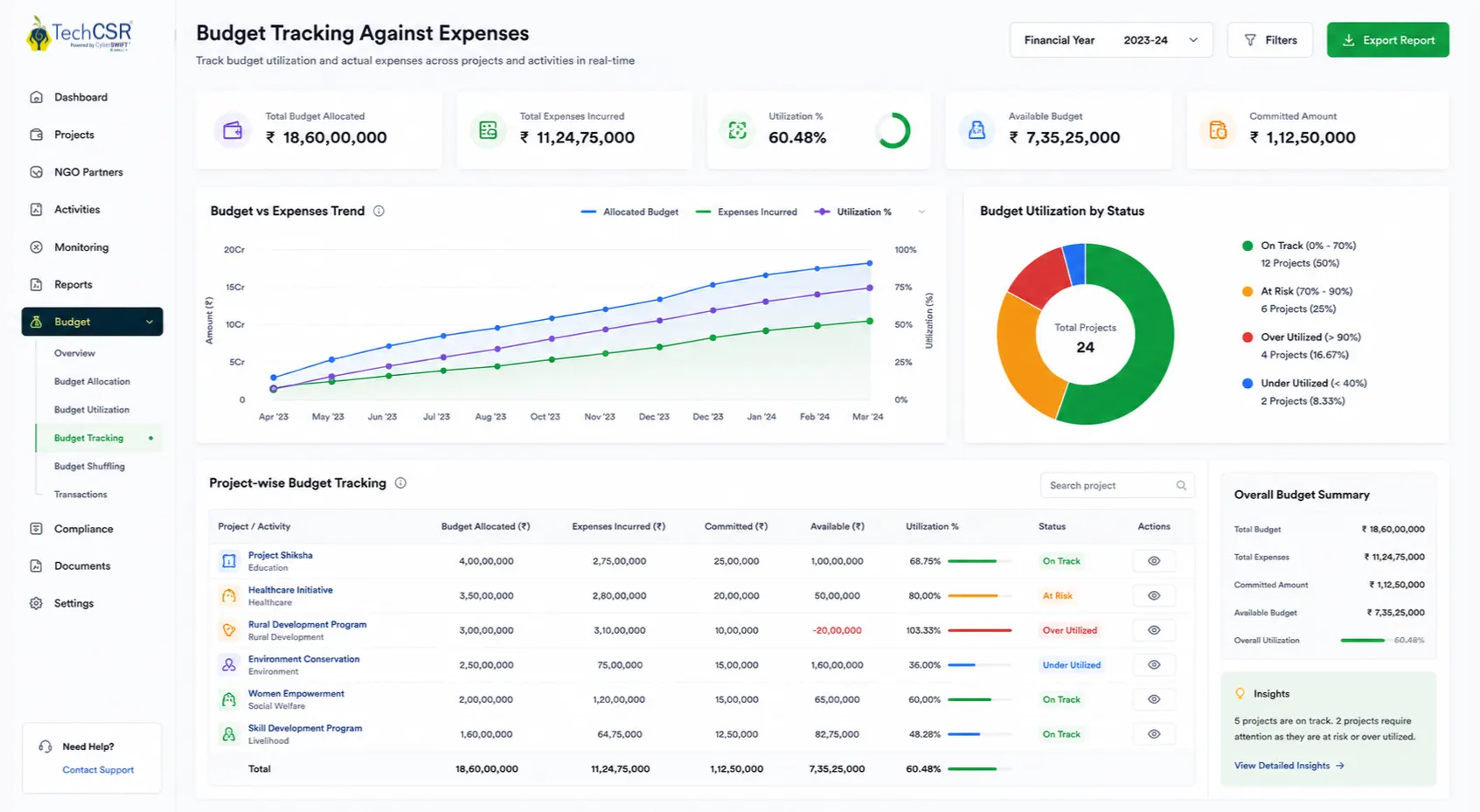Click the Project Shiksha education icon

[229, 561]
